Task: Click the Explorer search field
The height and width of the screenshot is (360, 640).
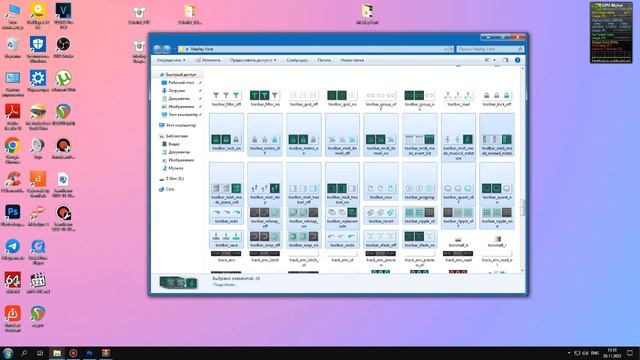Action: [490, 49]
